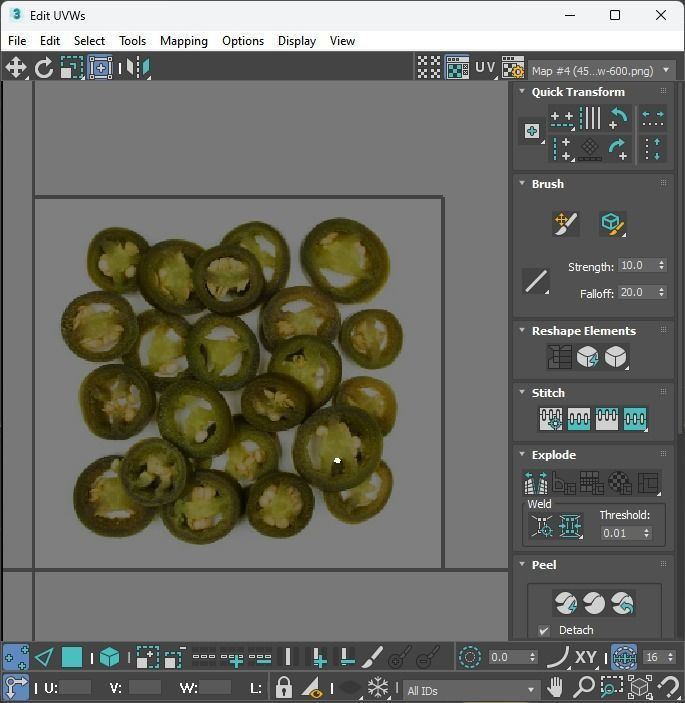Toggle the checker pattern display icon
Image resolution: width=685 pixels, height=703 pixels.
(x=429, y=68)
